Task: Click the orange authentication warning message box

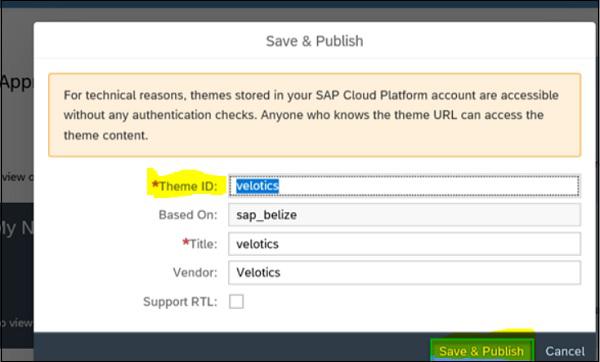Action: click(x=315, y=115)
